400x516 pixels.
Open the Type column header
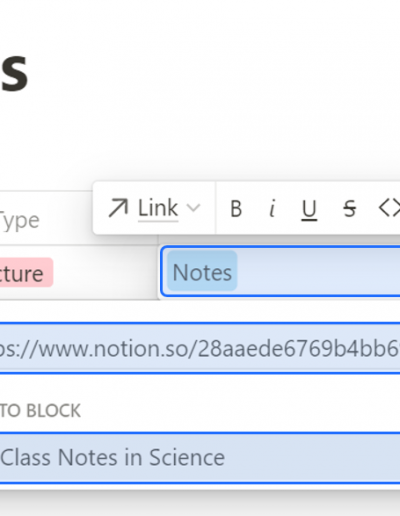point(19,221)
